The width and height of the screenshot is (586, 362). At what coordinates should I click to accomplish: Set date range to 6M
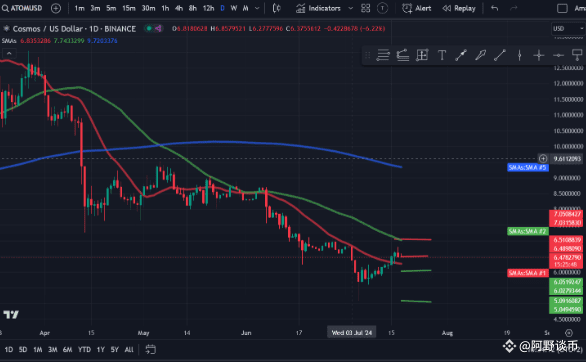tap(67, 350)
